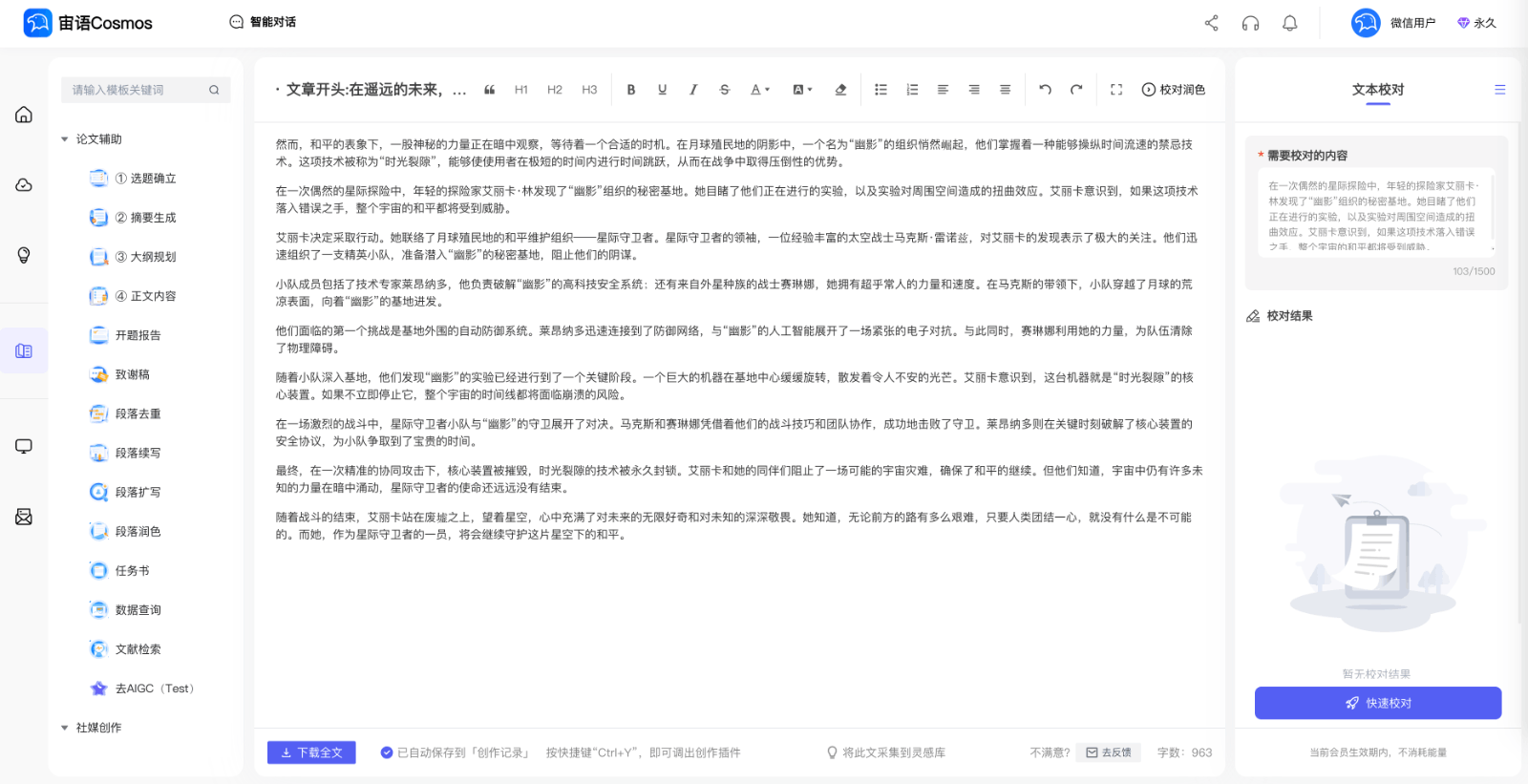Apply underline formatting from toolbar
The height and width of the screenshot is (784, 1528).
click(662, 90)
